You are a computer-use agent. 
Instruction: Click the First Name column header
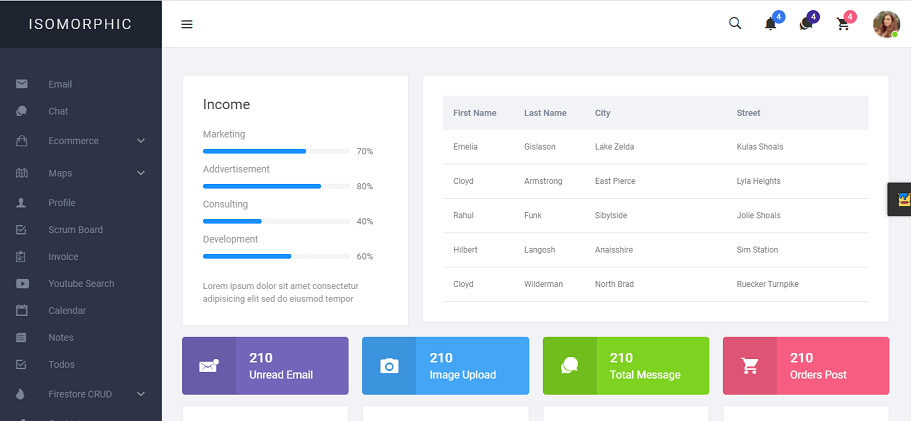tap(475, 113)
